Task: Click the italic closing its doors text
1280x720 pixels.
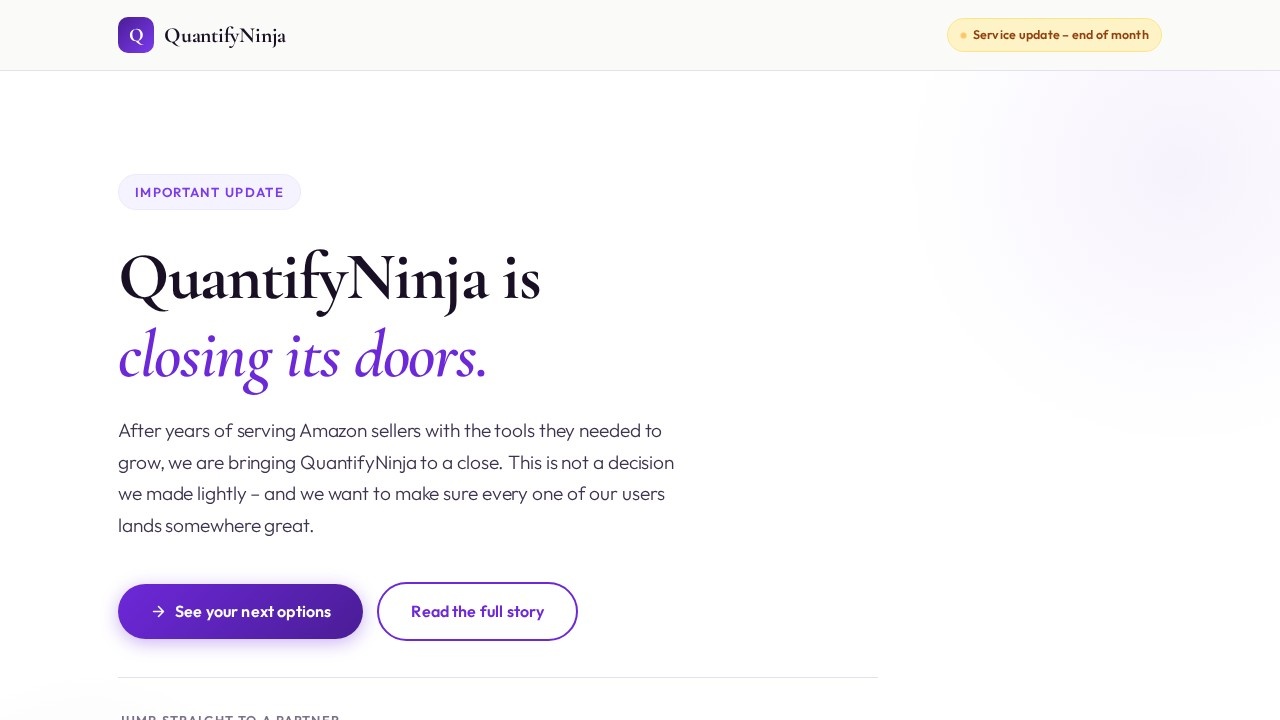Action: pos(302,356)
